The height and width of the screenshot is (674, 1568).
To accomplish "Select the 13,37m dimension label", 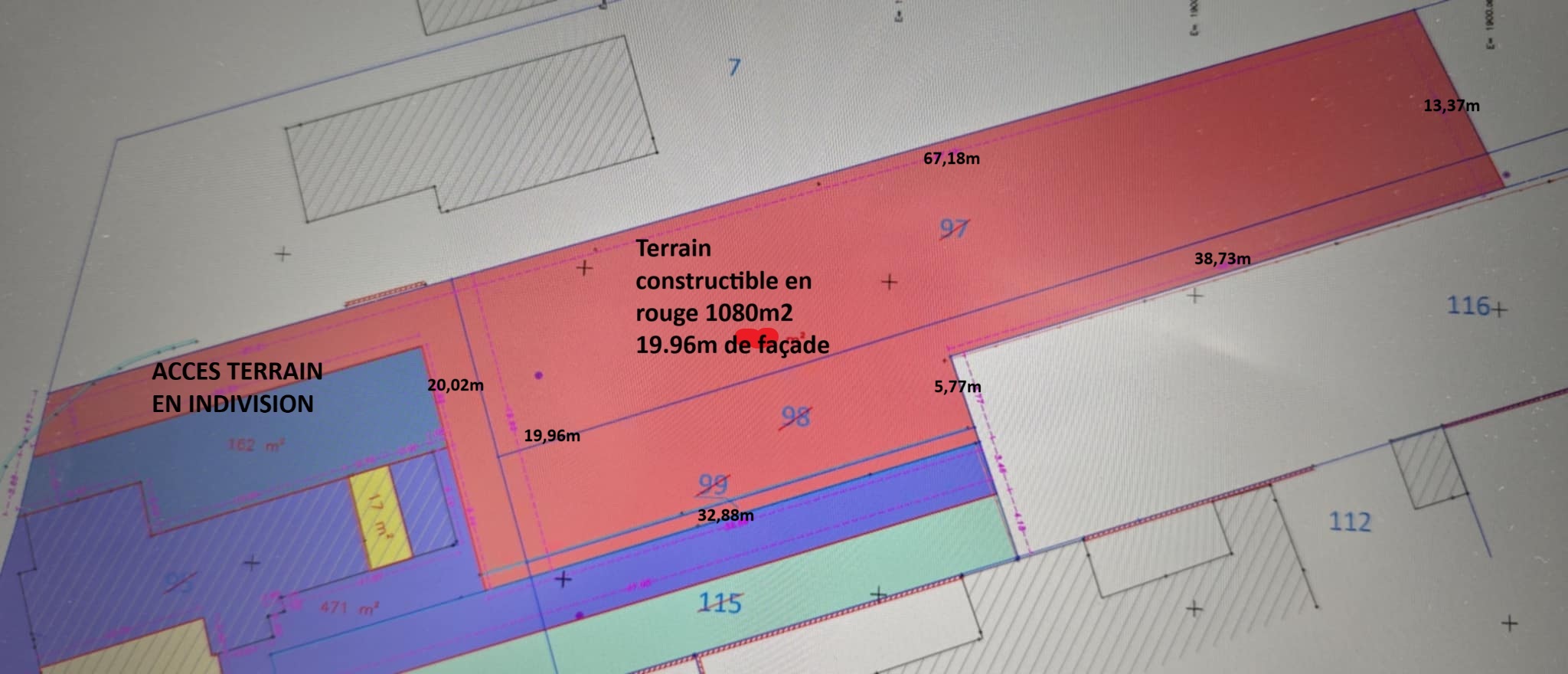I will tap(1451, 106).
